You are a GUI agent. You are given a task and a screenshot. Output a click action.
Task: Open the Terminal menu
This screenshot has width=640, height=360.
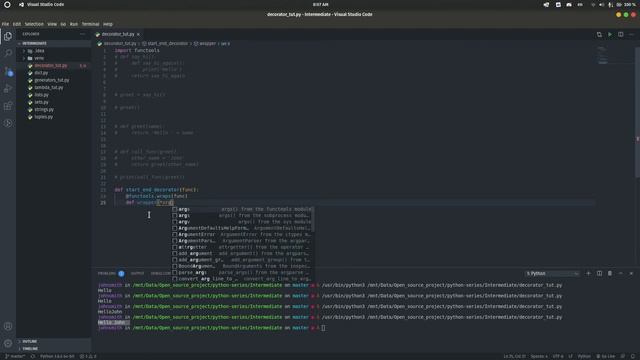tap(90, 24)
